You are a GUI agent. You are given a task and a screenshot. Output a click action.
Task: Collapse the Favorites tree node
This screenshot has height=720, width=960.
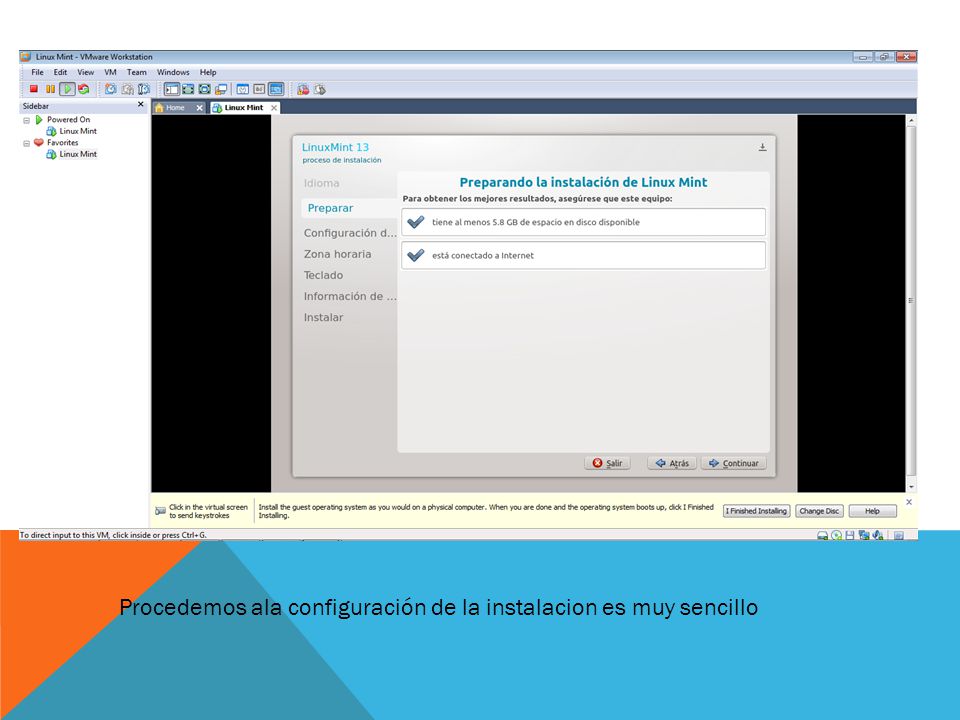tap(26, 144)
